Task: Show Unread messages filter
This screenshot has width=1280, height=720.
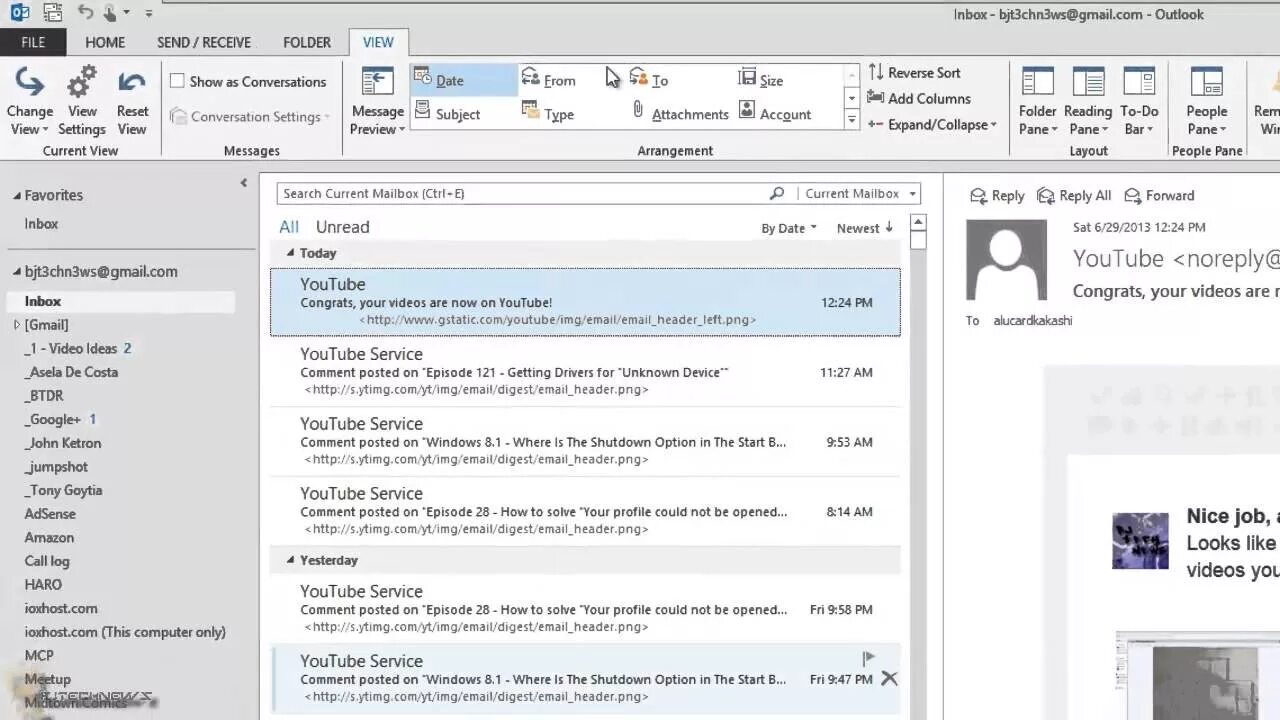Action: [x=342, y=227]
